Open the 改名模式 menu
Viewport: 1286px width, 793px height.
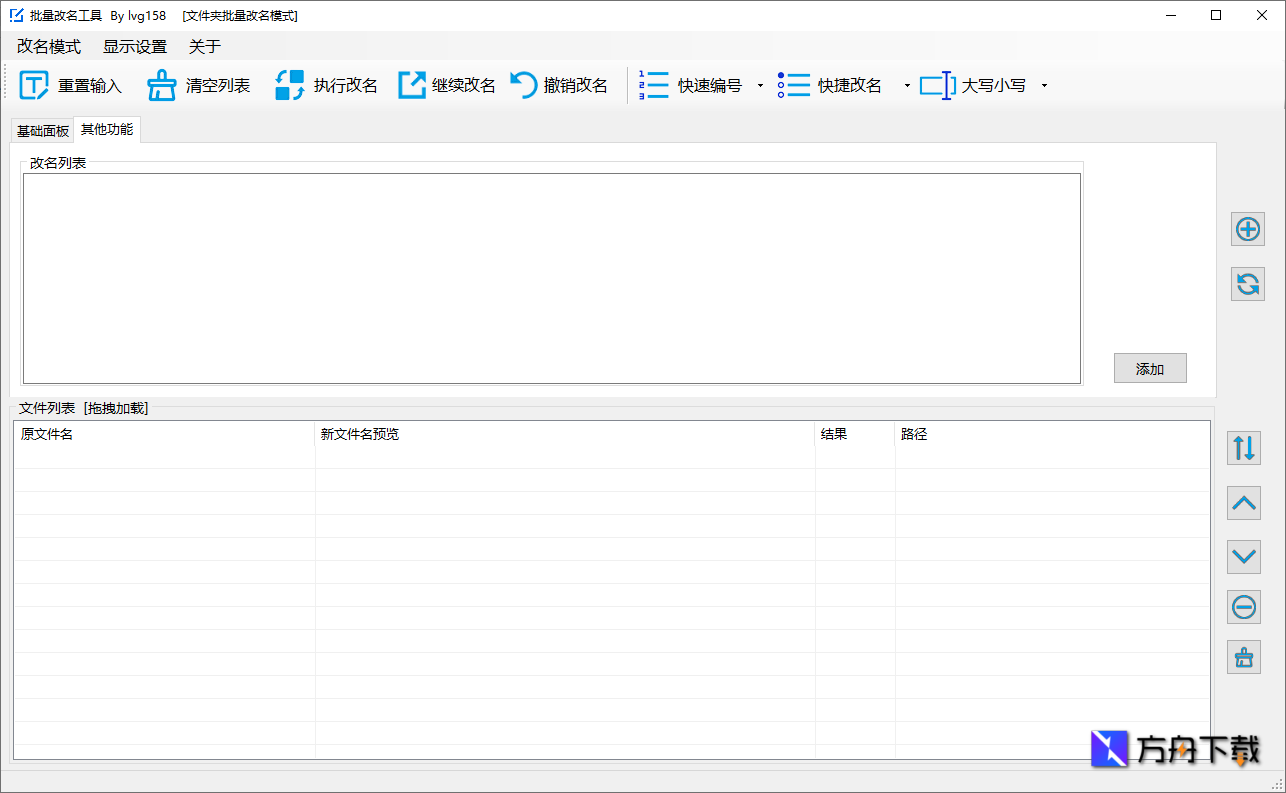(x=48, y=46)
